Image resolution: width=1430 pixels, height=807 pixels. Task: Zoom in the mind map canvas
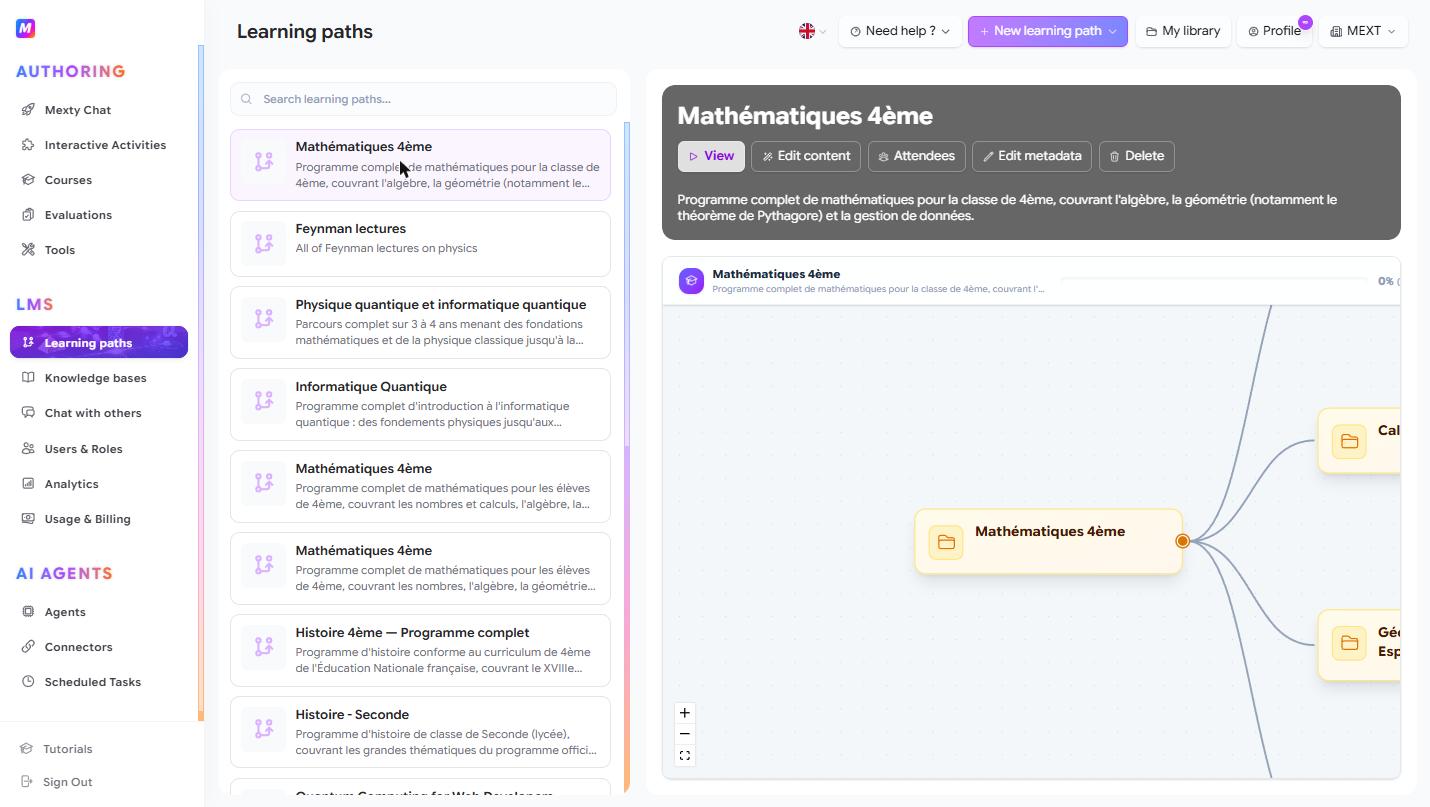click(685, 713)
